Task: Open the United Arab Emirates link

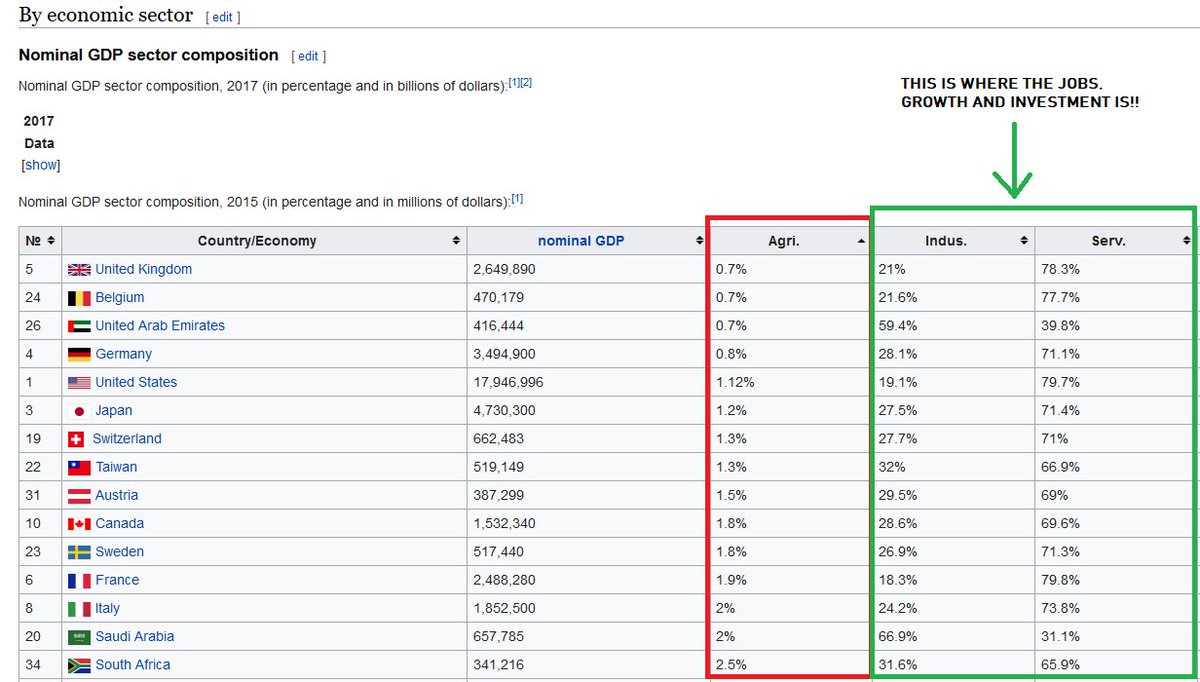Action: click(x=160, y=326)
